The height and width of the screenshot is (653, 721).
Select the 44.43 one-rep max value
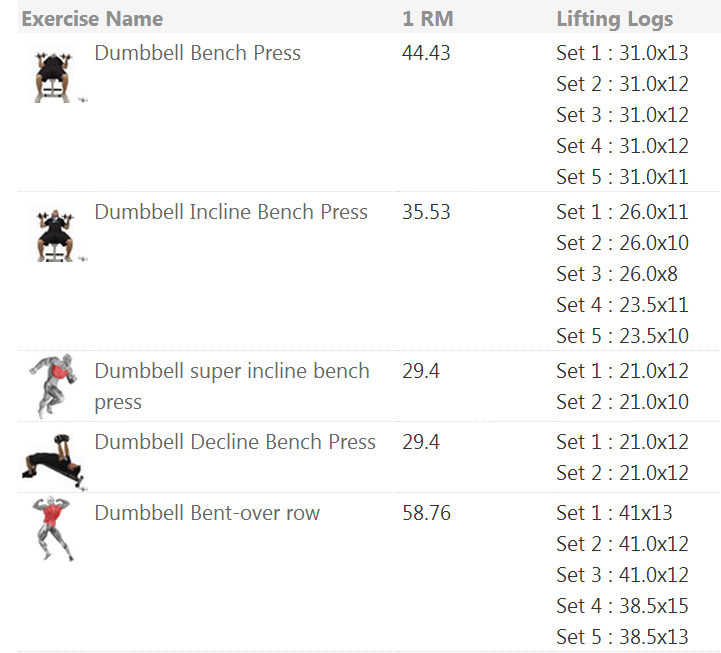pyautogui.click(x=426, y=53)
